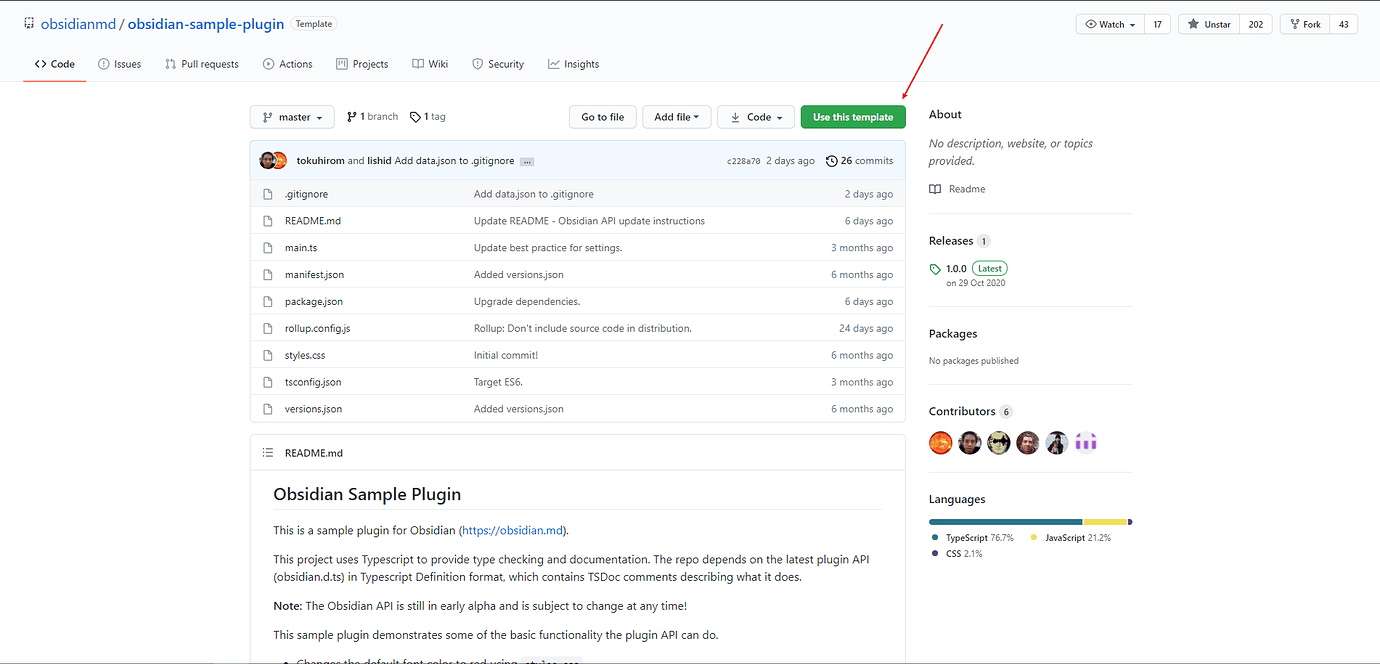Click the README.md list outline icon
The height and width of the screenshot is (664, 1380).
[x=268, y=453]
